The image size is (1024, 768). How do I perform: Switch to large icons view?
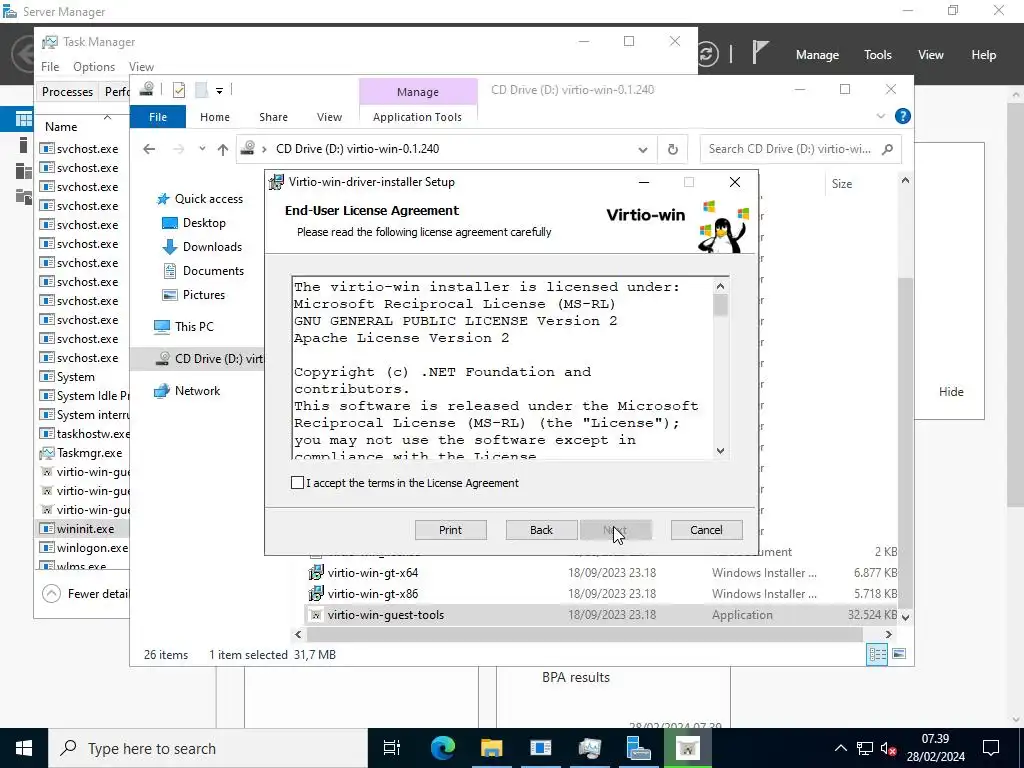(899, 654)
